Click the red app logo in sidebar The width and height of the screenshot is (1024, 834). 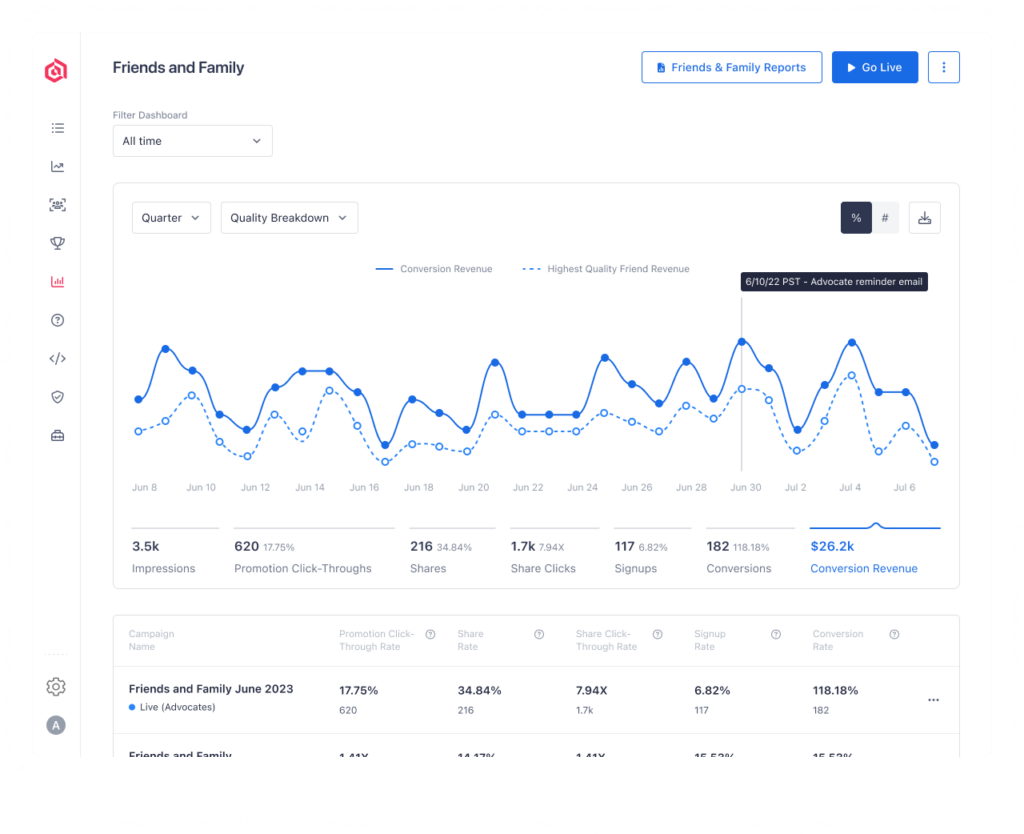pos(56,71)
